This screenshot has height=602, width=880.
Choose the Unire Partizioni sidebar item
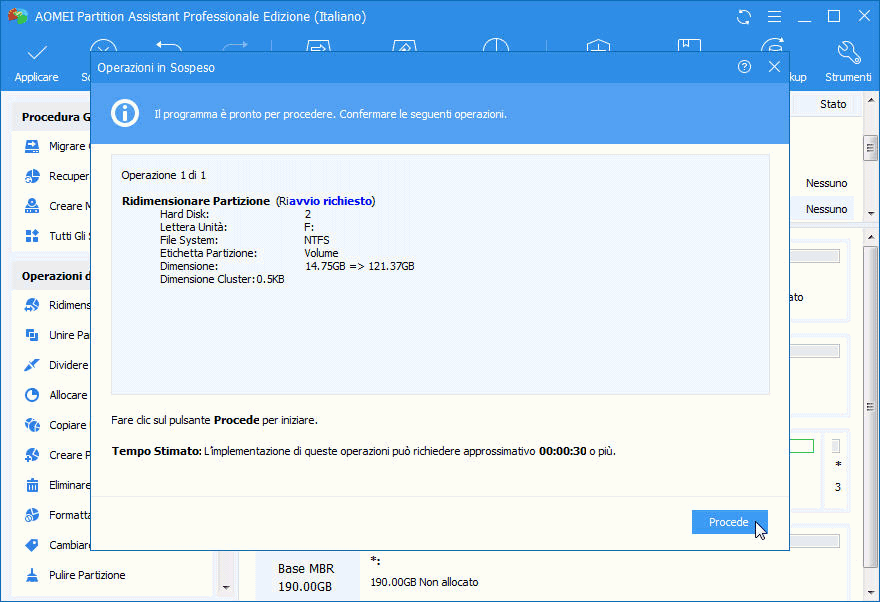[56, 335]
